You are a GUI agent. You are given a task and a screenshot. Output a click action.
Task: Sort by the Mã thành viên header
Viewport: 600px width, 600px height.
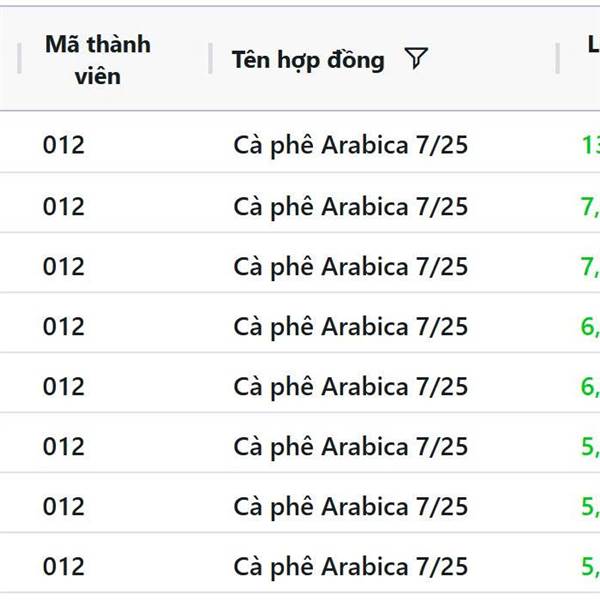(x=98, y=60)
